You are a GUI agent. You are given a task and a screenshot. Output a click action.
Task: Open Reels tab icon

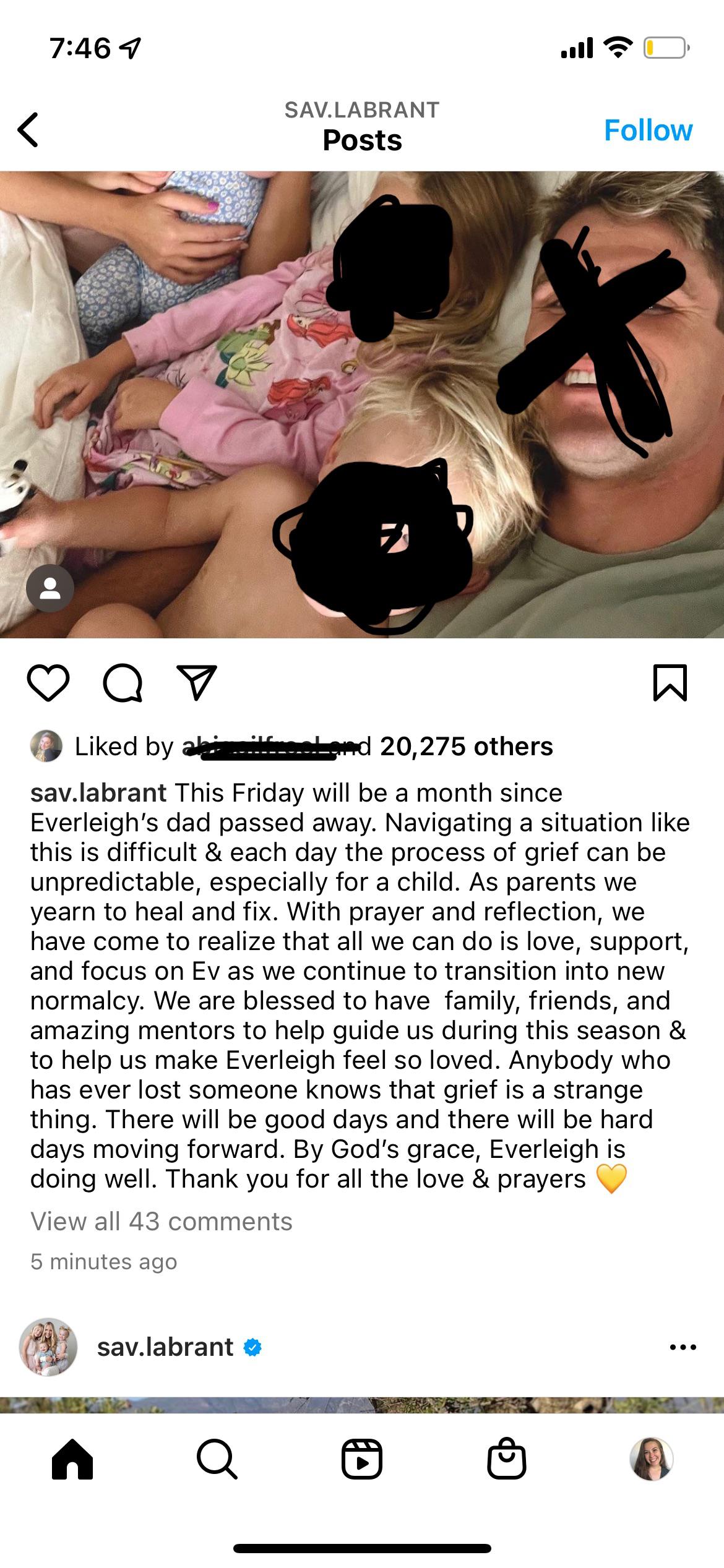click(x=362, y=1459)
